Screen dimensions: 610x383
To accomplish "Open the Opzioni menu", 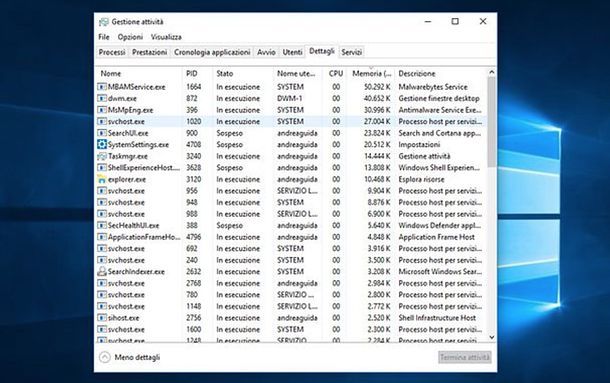I will (130, 37).
